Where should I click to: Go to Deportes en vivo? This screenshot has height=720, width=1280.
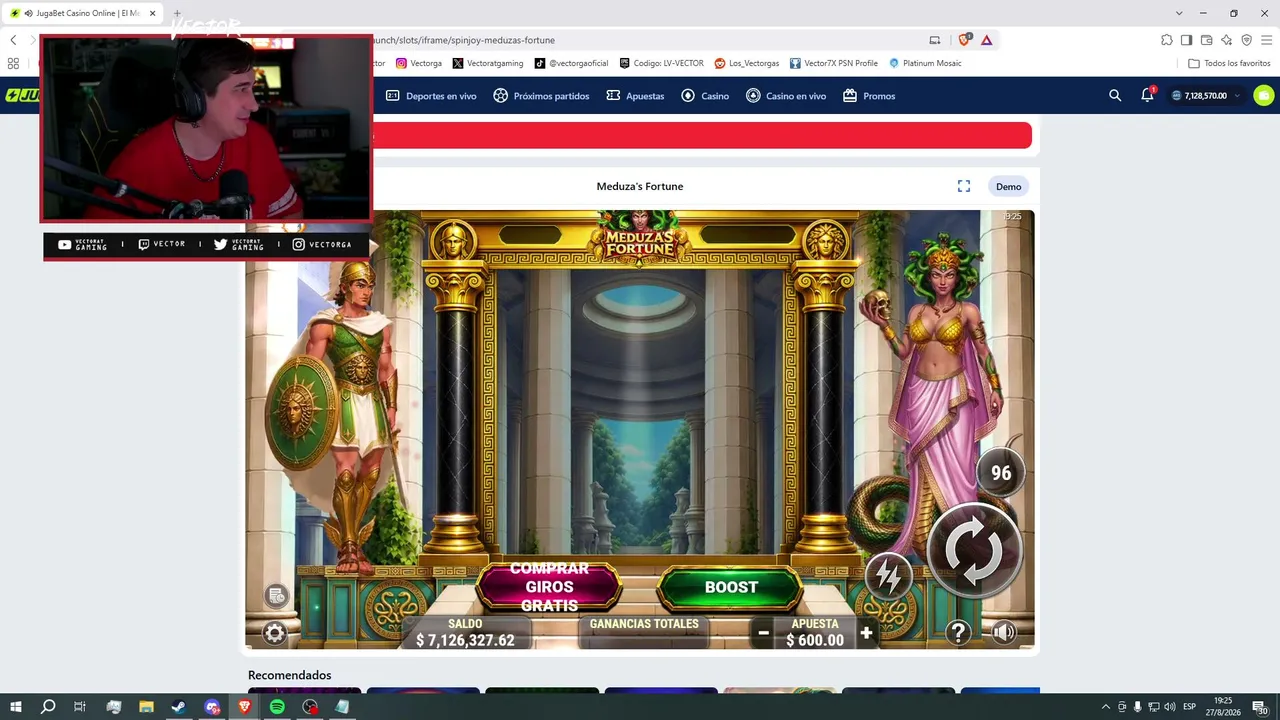tap(431, 96)
